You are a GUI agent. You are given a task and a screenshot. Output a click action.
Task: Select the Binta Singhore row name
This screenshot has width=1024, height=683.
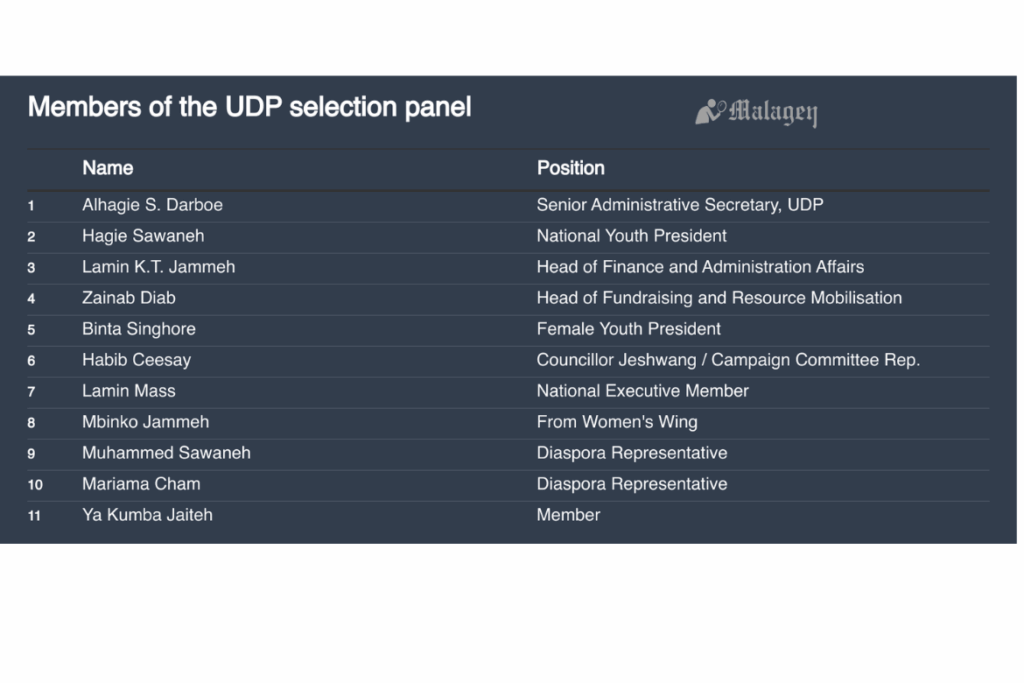tap(139, 329)
